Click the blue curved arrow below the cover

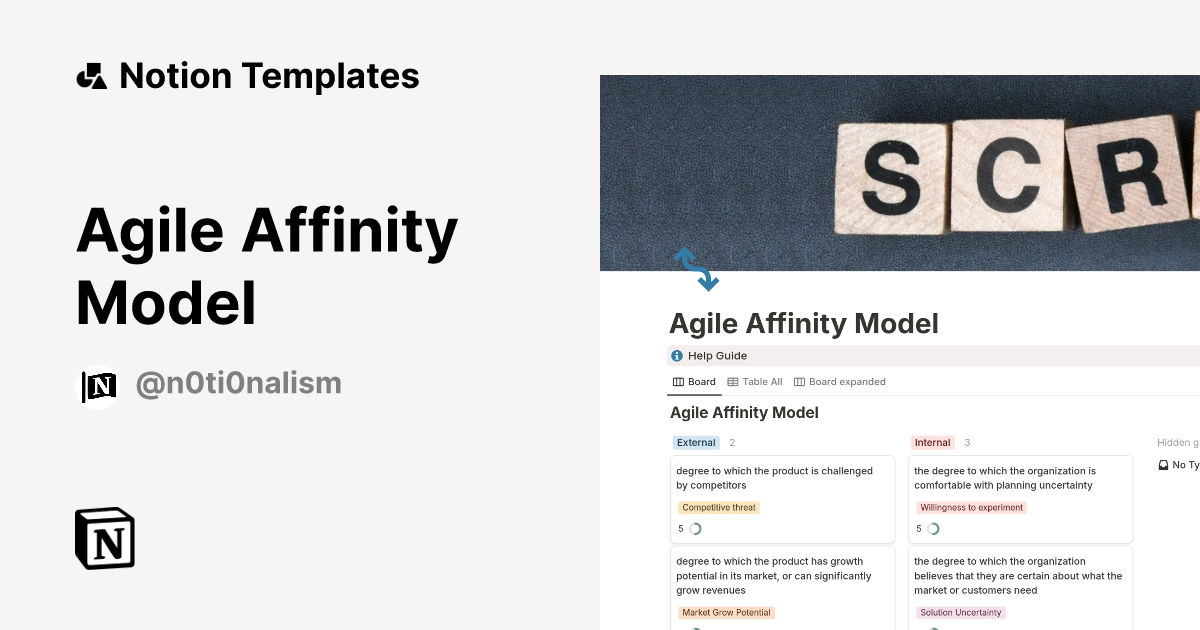(696, 268)
